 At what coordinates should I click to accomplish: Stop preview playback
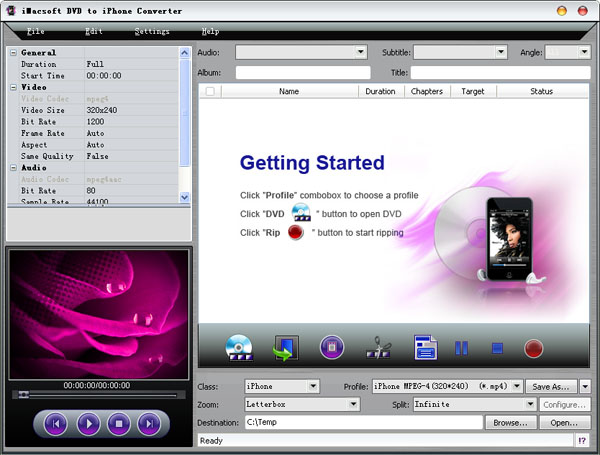[119, 424]
